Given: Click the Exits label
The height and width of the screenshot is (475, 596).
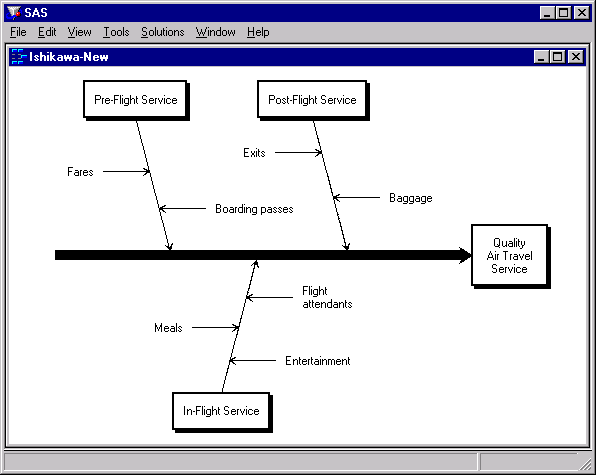Looking at the screenshot, I should [254, 153].
